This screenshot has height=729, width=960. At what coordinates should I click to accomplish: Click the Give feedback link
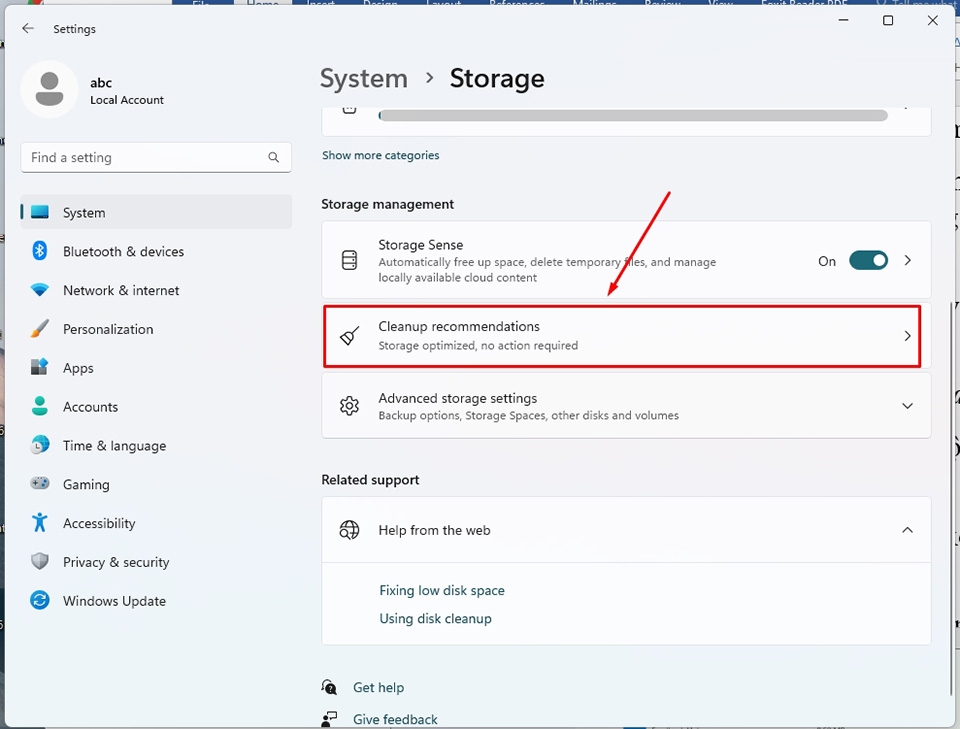(x=395, y=719)
